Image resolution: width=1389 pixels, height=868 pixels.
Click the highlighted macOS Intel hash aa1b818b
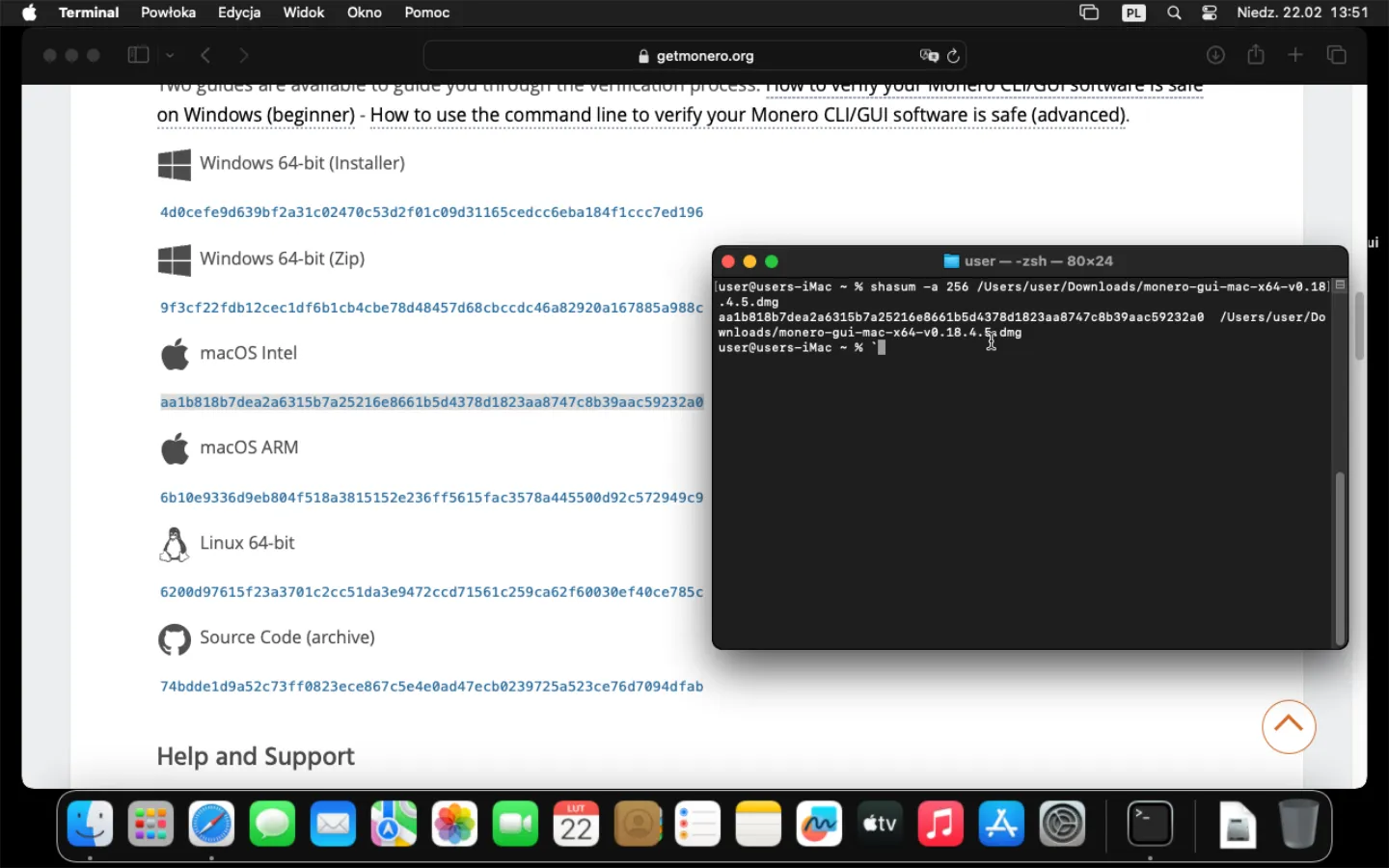[x=431, y=402]
